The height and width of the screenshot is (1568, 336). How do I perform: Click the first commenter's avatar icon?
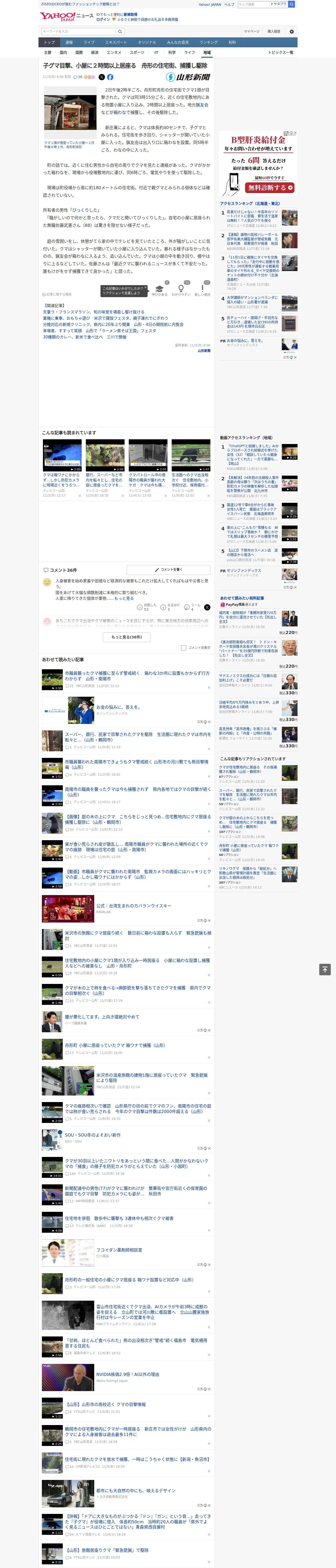(47, 583)
